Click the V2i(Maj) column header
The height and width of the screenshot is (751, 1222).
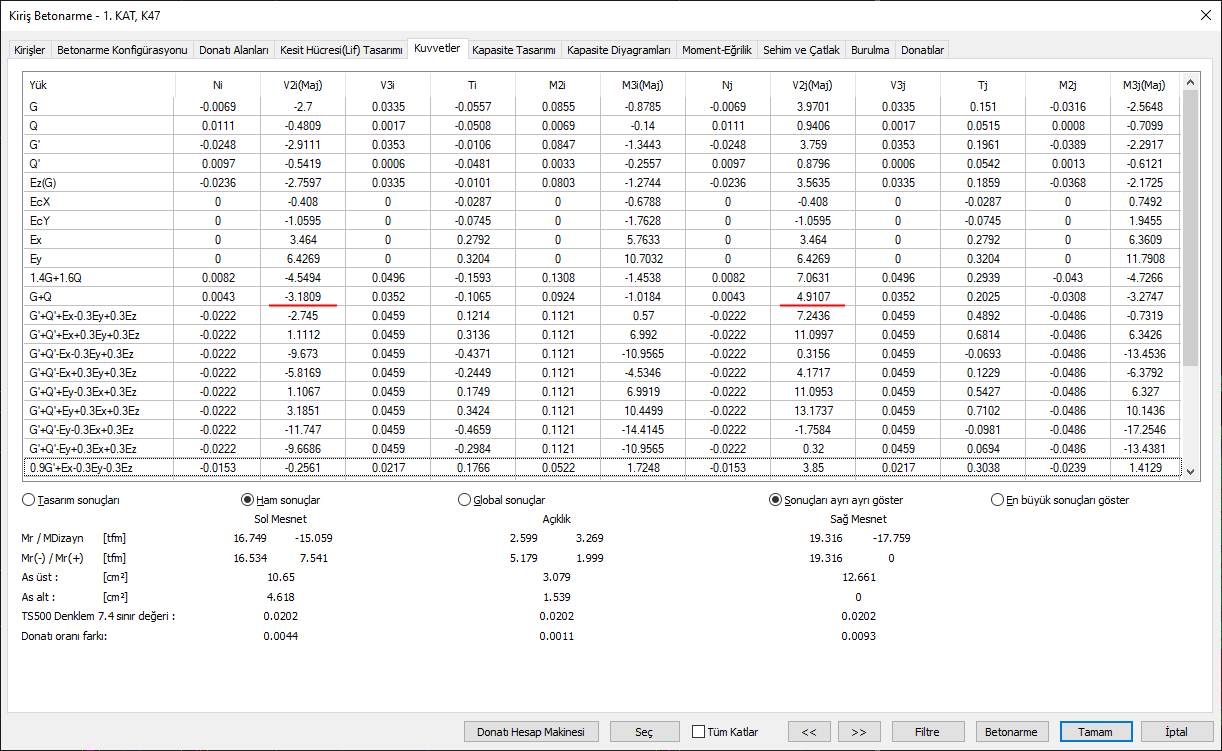(x=302, y=86)
